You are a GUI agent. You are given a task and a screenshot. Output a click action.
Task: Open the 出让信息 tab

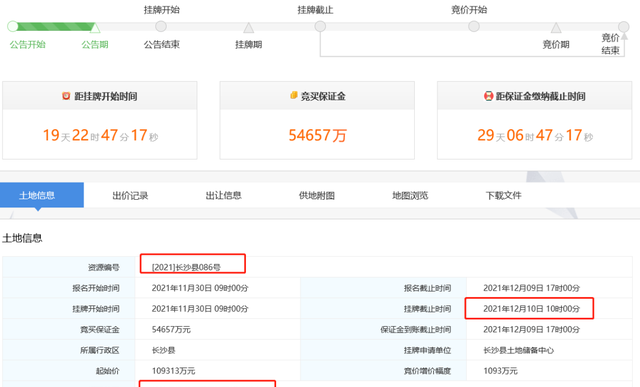[x=223, y=196]
